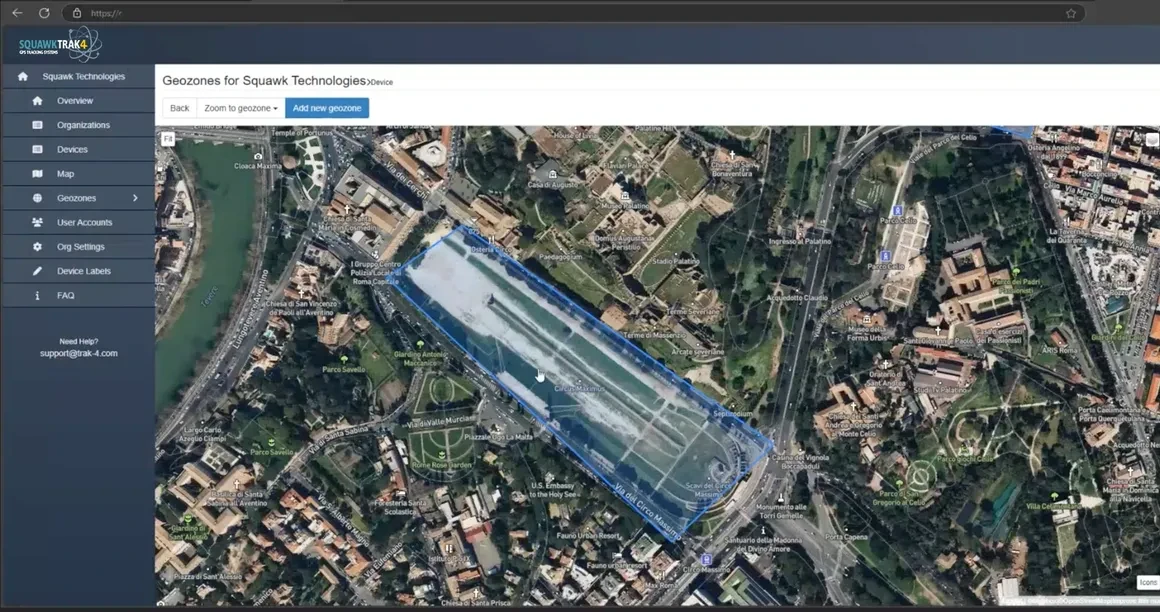Expand Geozones submenu chevron
The image size is (1160, 612).
pos(135,198)
